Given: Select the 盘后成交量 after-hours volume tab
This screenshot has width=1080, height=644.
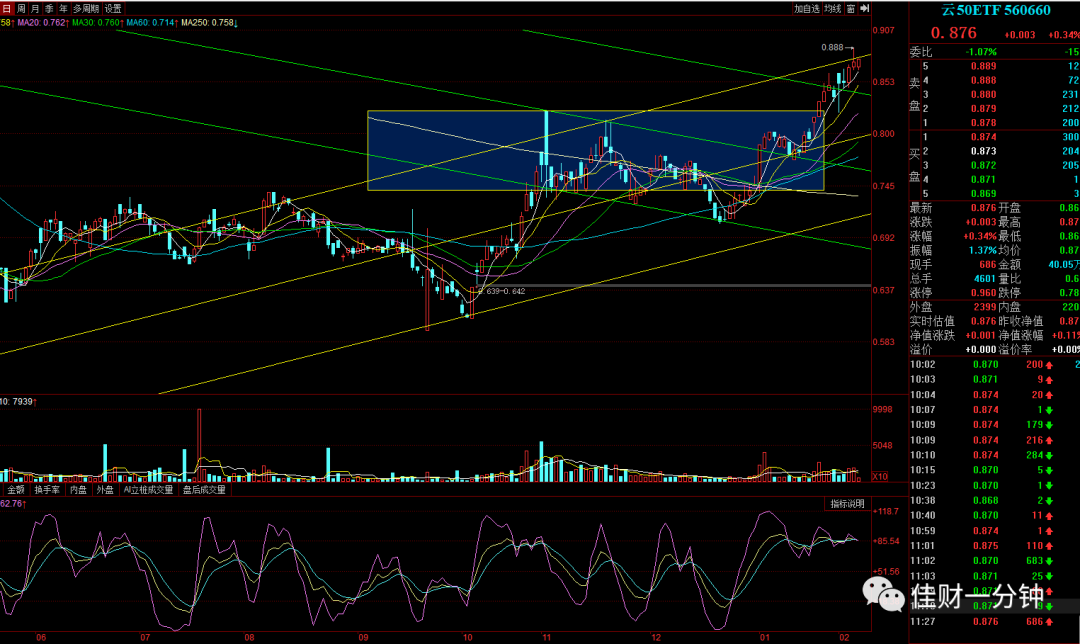Looking at the screenshot, I should [204, 490].
